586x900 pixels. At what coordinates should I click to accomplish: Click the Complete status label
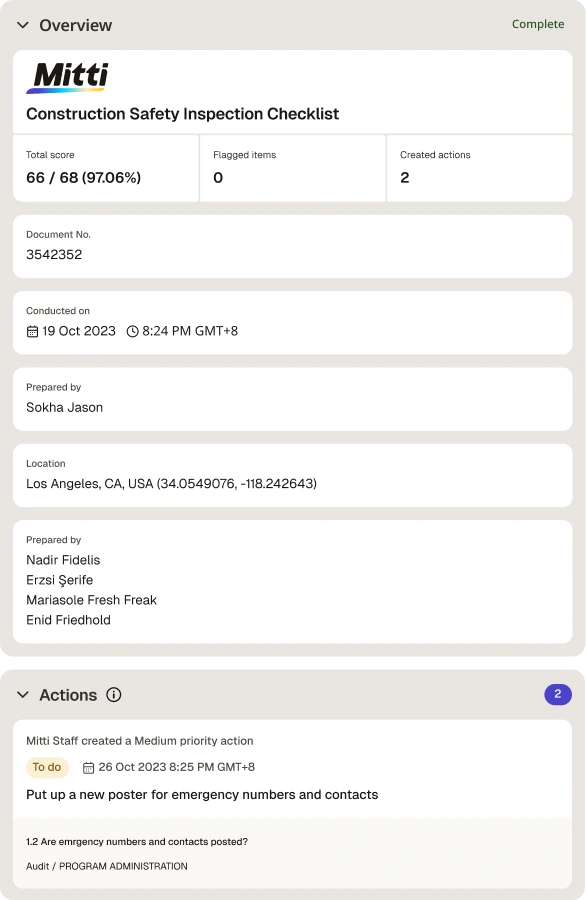pos(538,24)
